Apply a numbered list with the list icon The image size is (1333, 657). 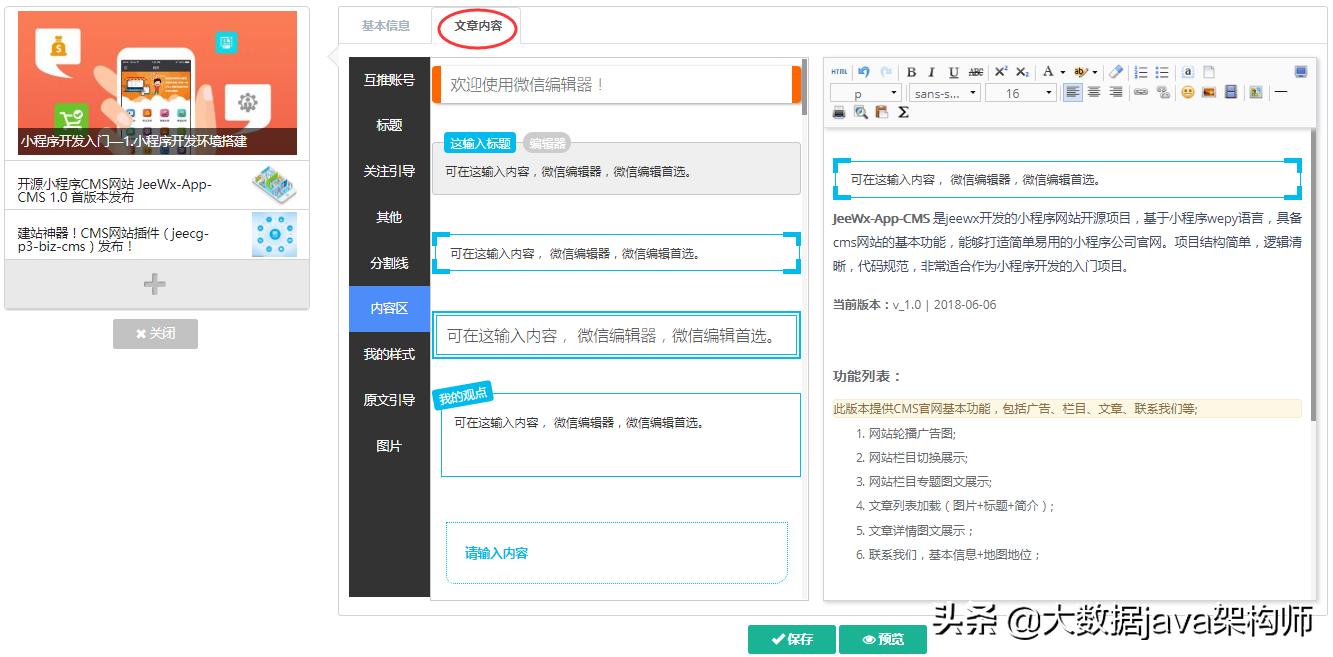pos(1140,71)
